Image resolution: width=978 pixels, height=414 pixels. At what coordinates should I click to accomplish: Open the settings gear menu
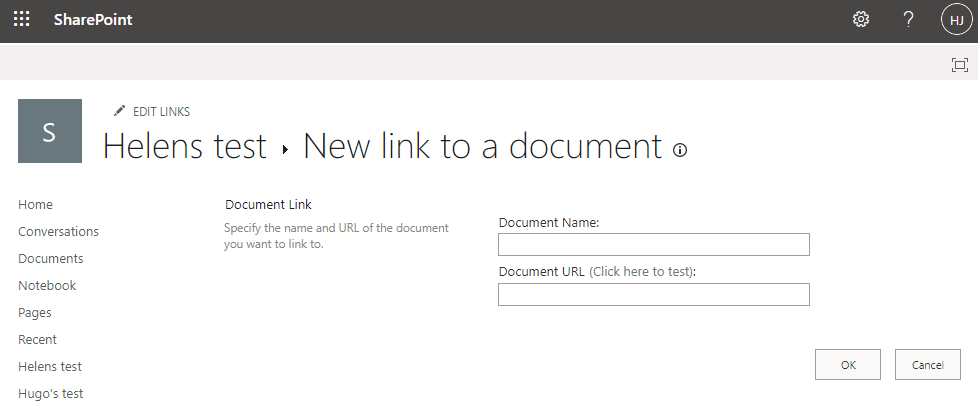pos(860,20)
